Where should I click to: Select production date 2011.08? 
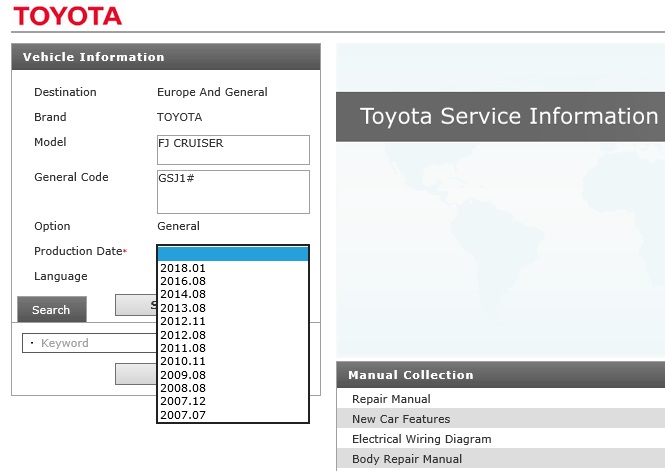(x=232, y=348)
